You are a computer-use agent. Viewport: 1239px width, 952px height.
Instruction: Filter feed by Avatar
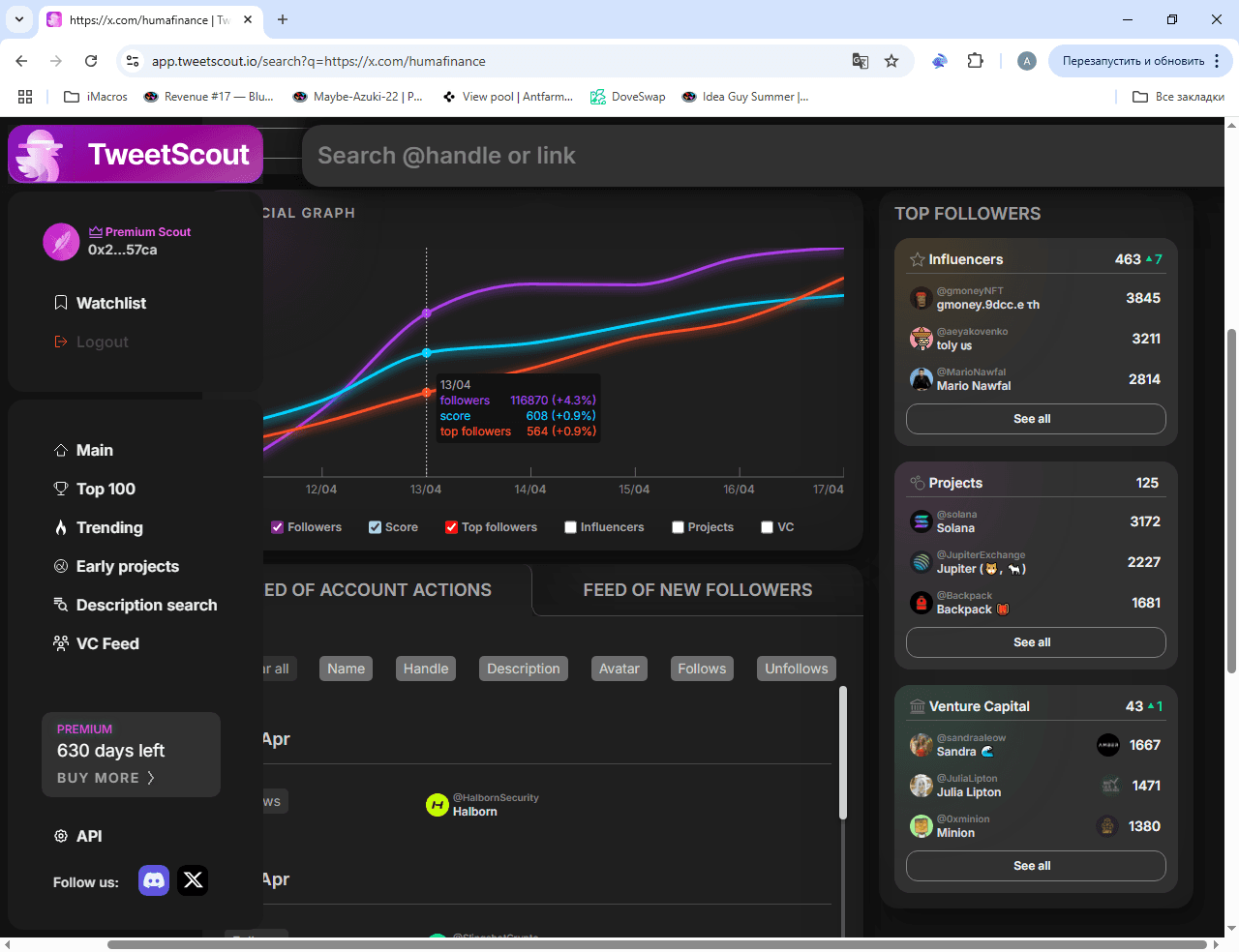point(619,669)
